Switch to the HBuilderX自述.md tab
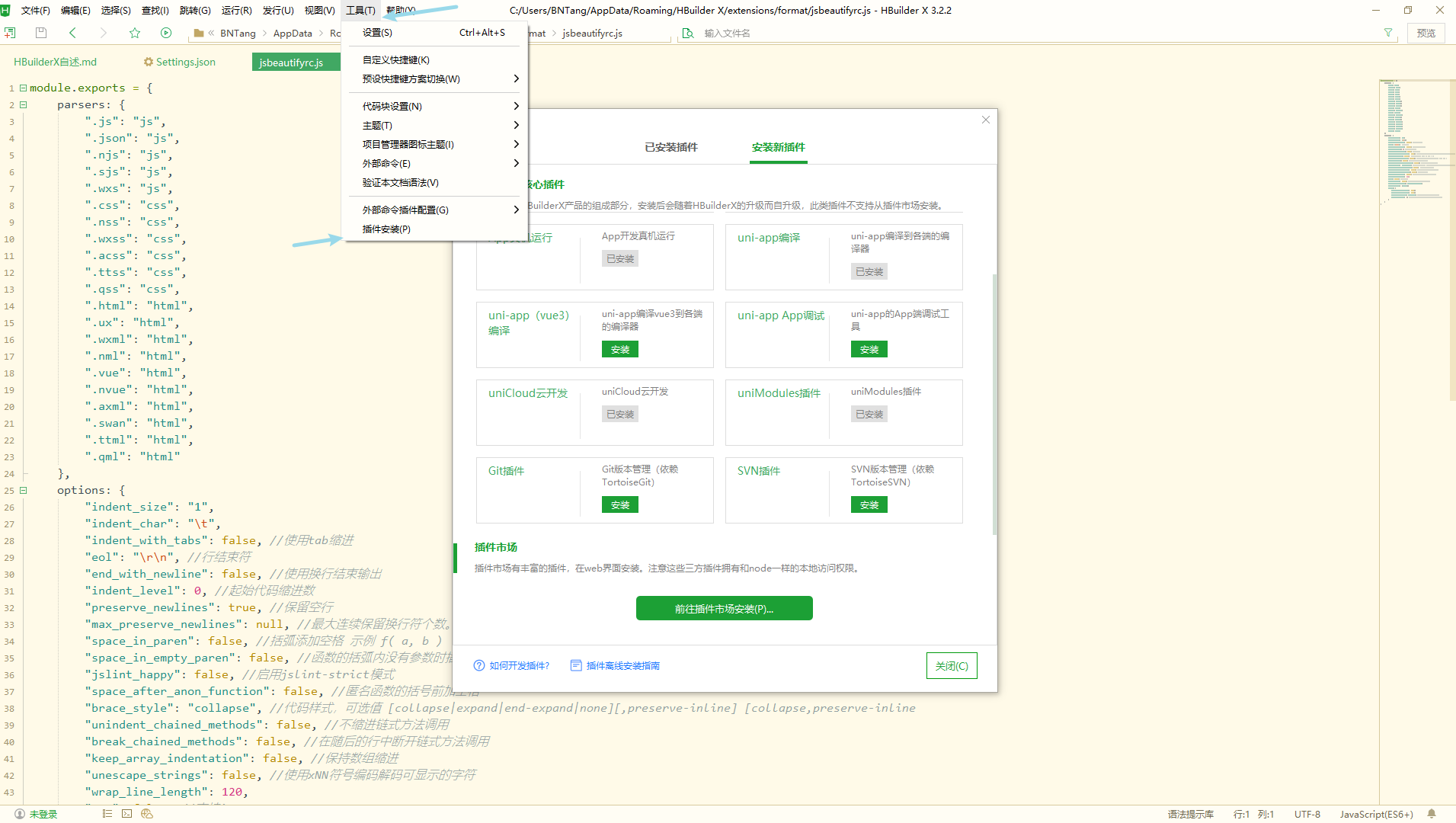 point(55,62)
